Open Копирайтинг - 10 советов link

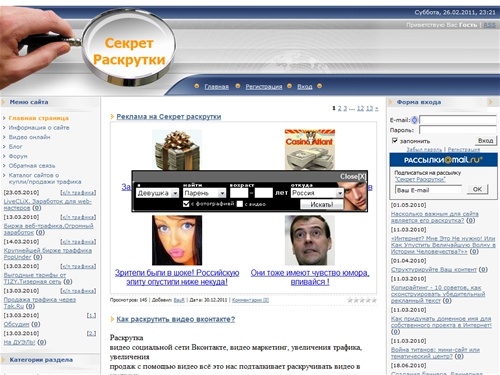438,294
